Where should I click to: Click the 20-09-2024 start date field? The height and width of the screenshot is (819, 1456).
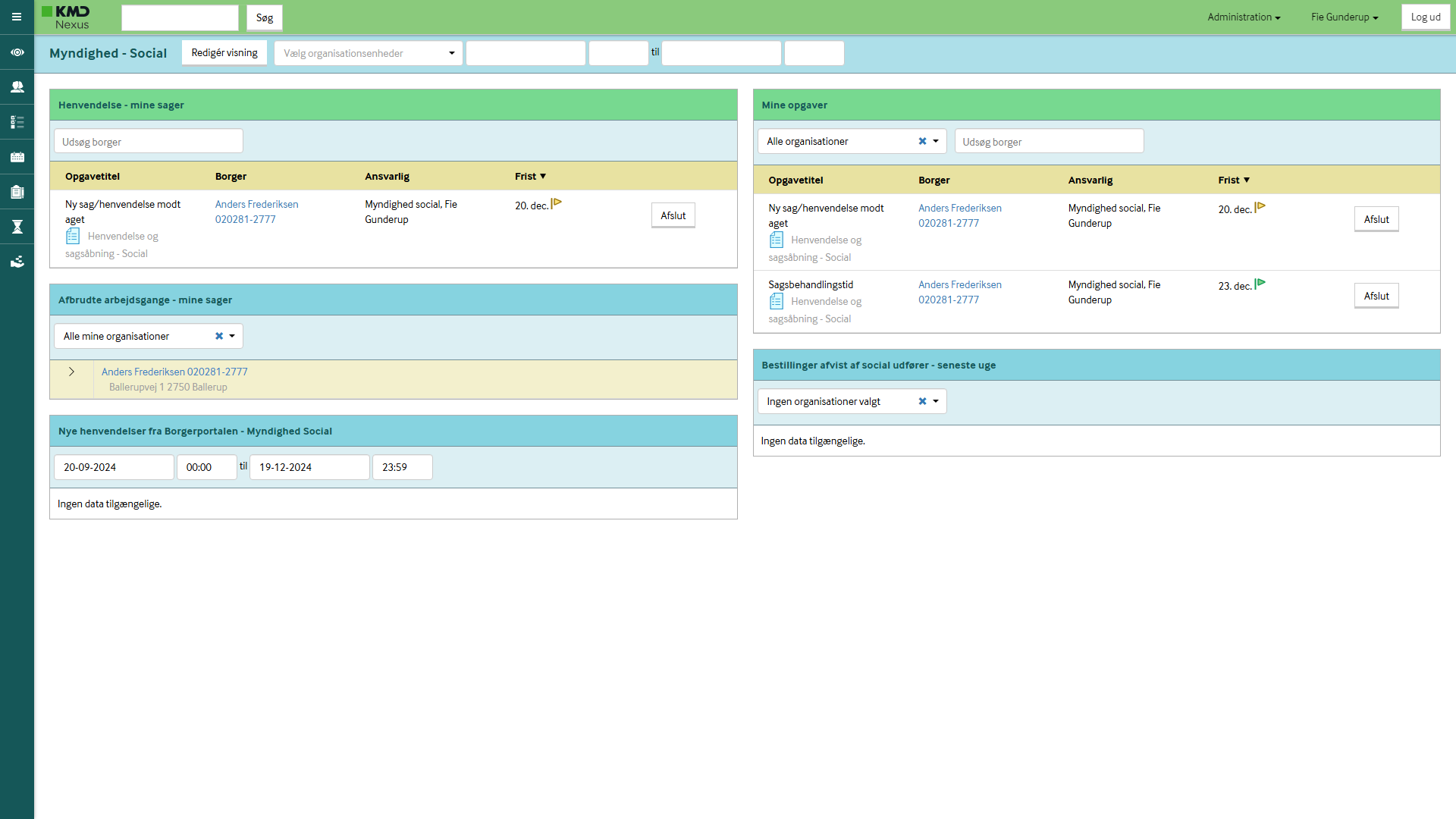pos(114,467)
